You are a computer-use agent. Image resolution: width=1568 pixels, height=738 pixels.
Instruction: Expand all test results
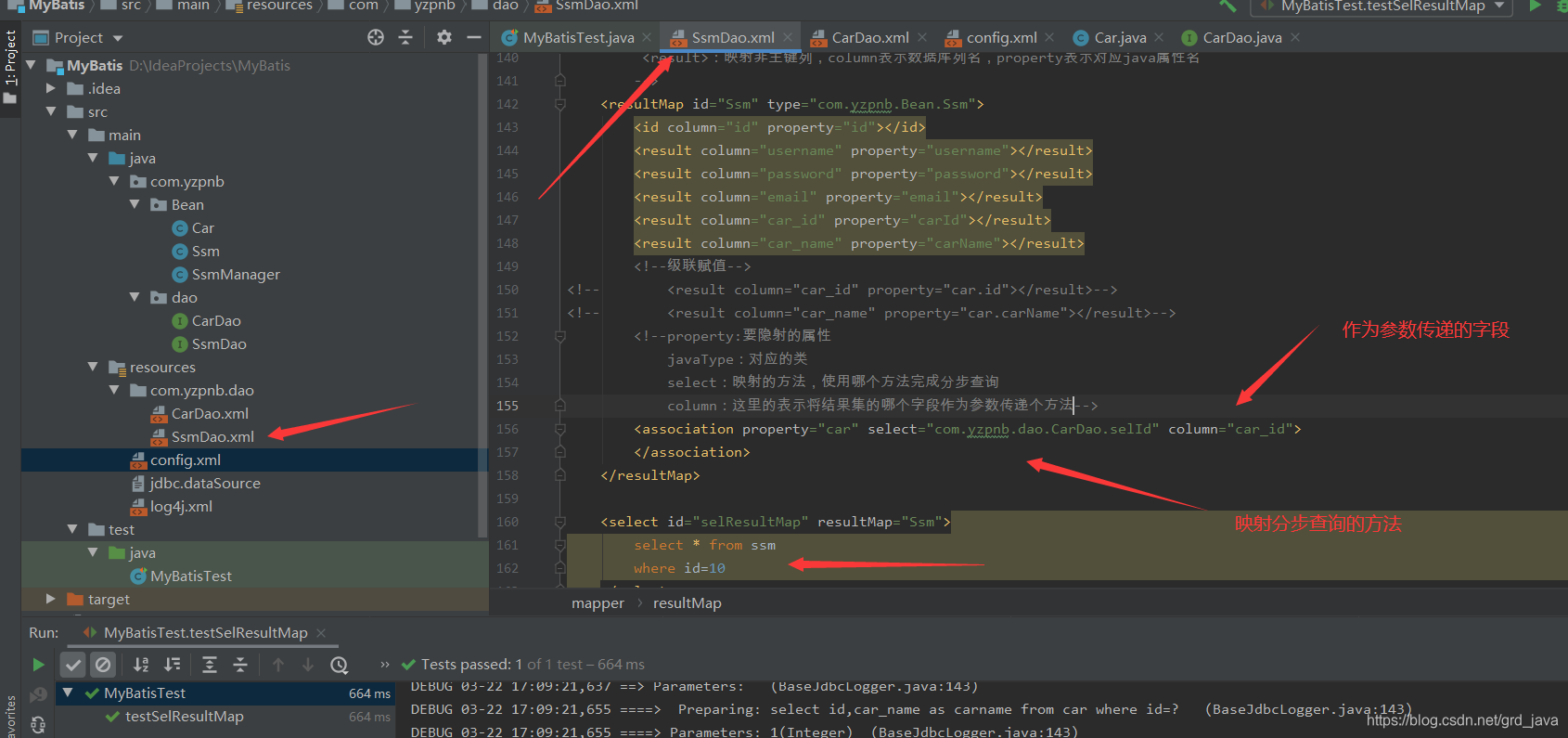click(210, 665)
